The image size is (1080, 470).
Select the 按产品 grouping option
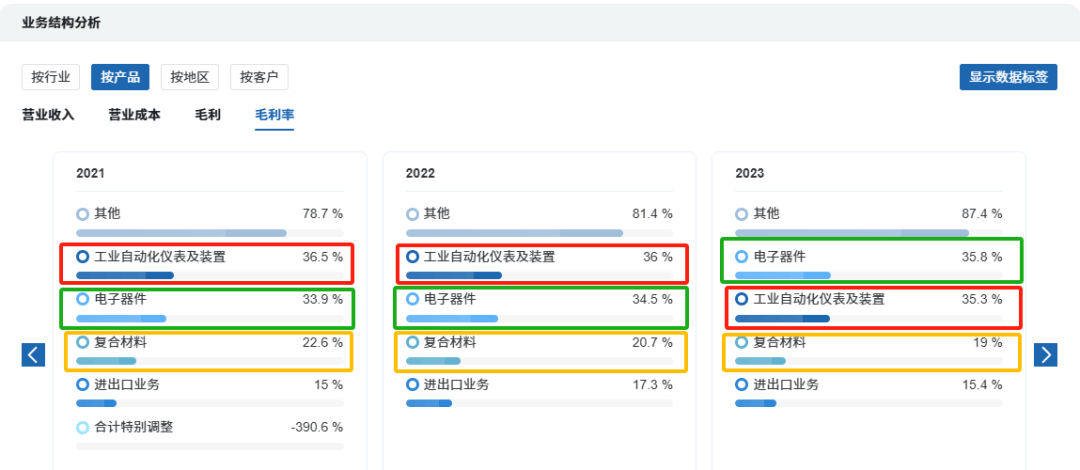[120, 77]
